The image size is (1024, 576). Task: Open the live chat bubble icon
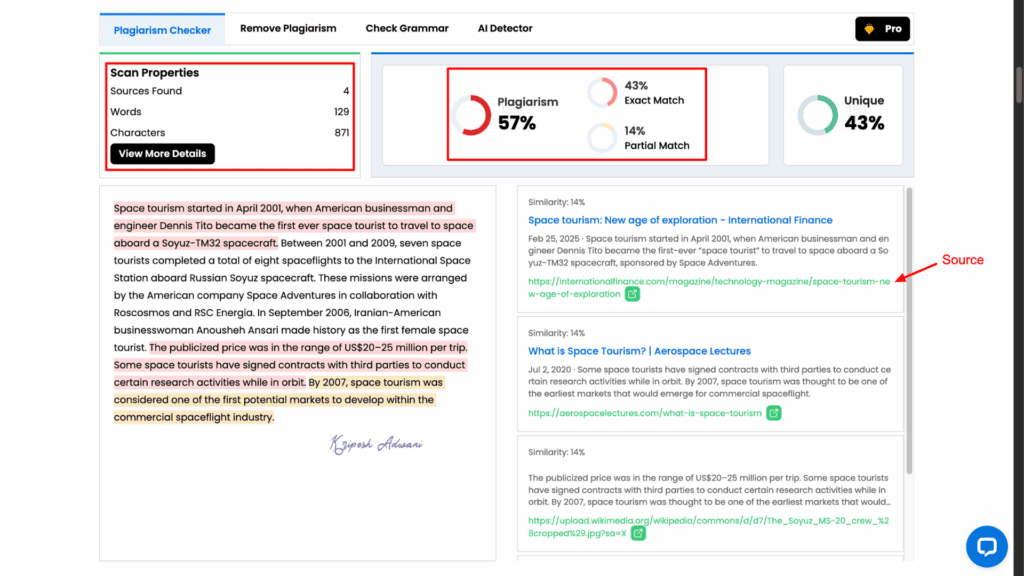(987, 547)
